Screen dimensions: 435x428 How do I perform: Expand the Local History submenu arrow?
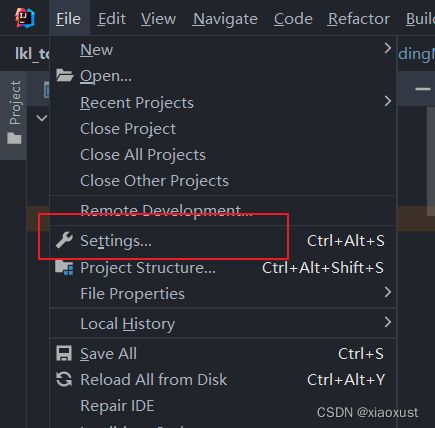click(387, 322)
